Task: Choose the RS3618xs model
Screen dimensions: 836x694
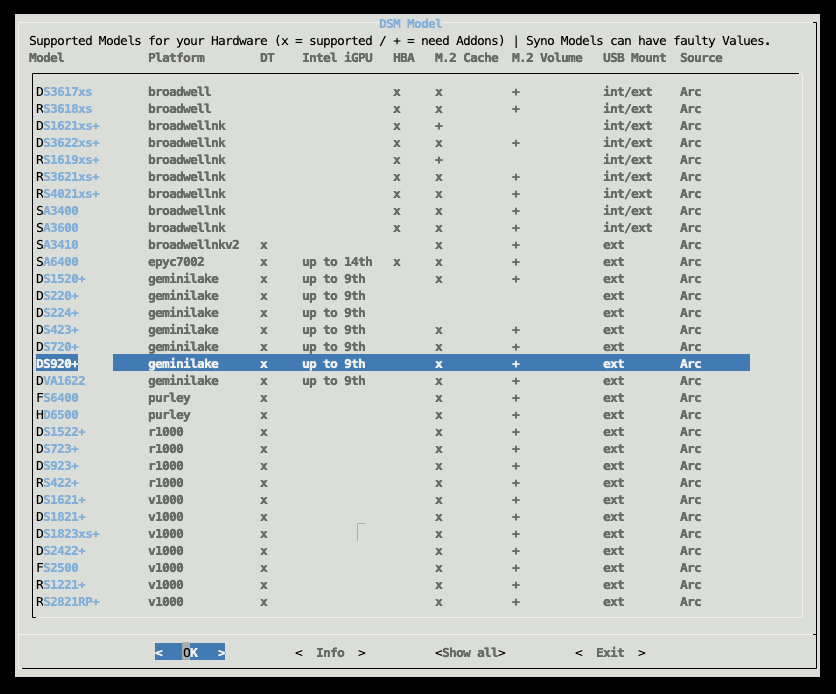Action: coord(64,109)
